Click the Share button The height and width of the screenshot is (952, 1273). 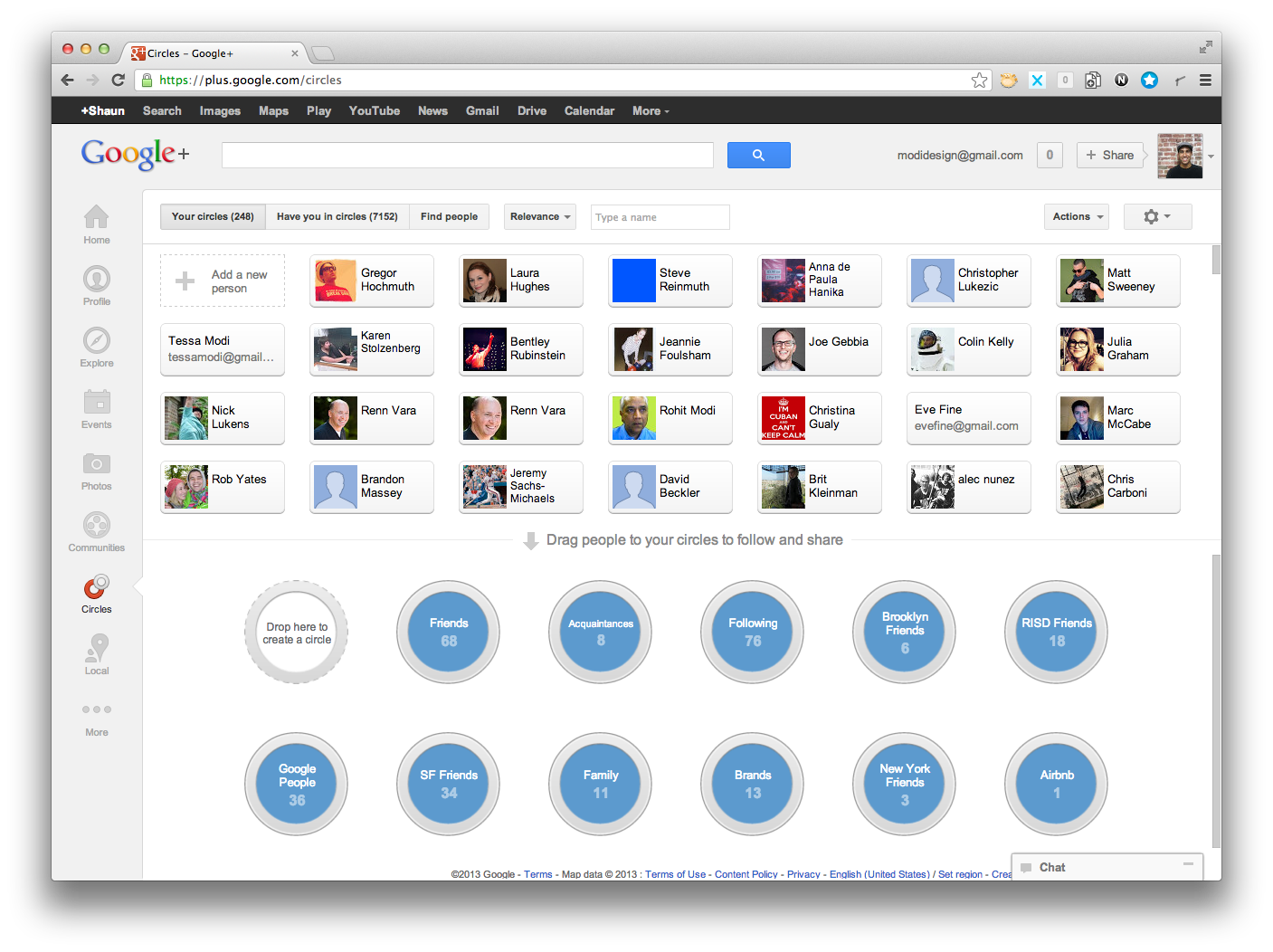pyautogui.click(x=1110, y=155)
